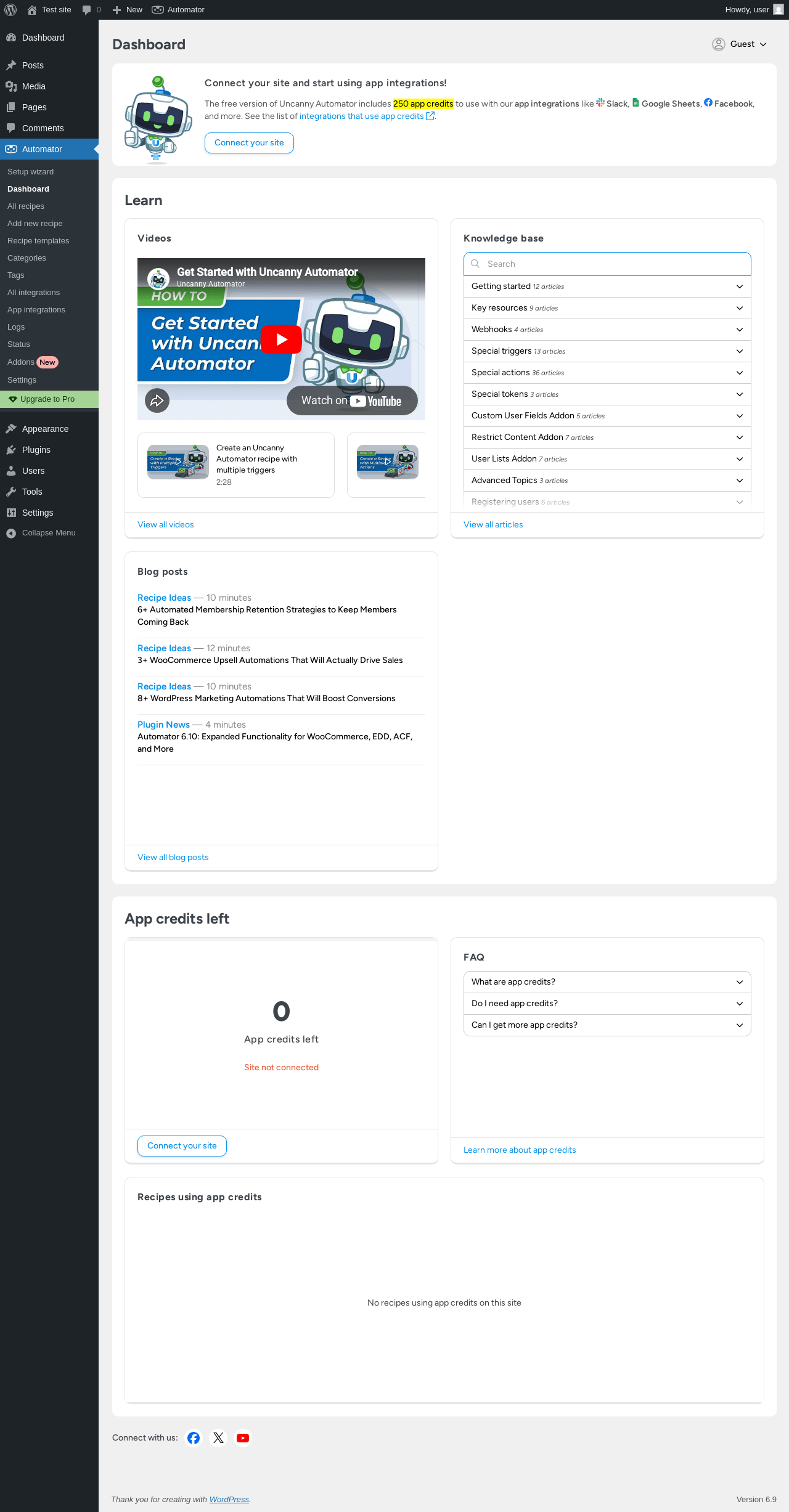Viewport: 789px width, 1512px height.
Task: Open View all videos link
Action: tap(166, 525)
